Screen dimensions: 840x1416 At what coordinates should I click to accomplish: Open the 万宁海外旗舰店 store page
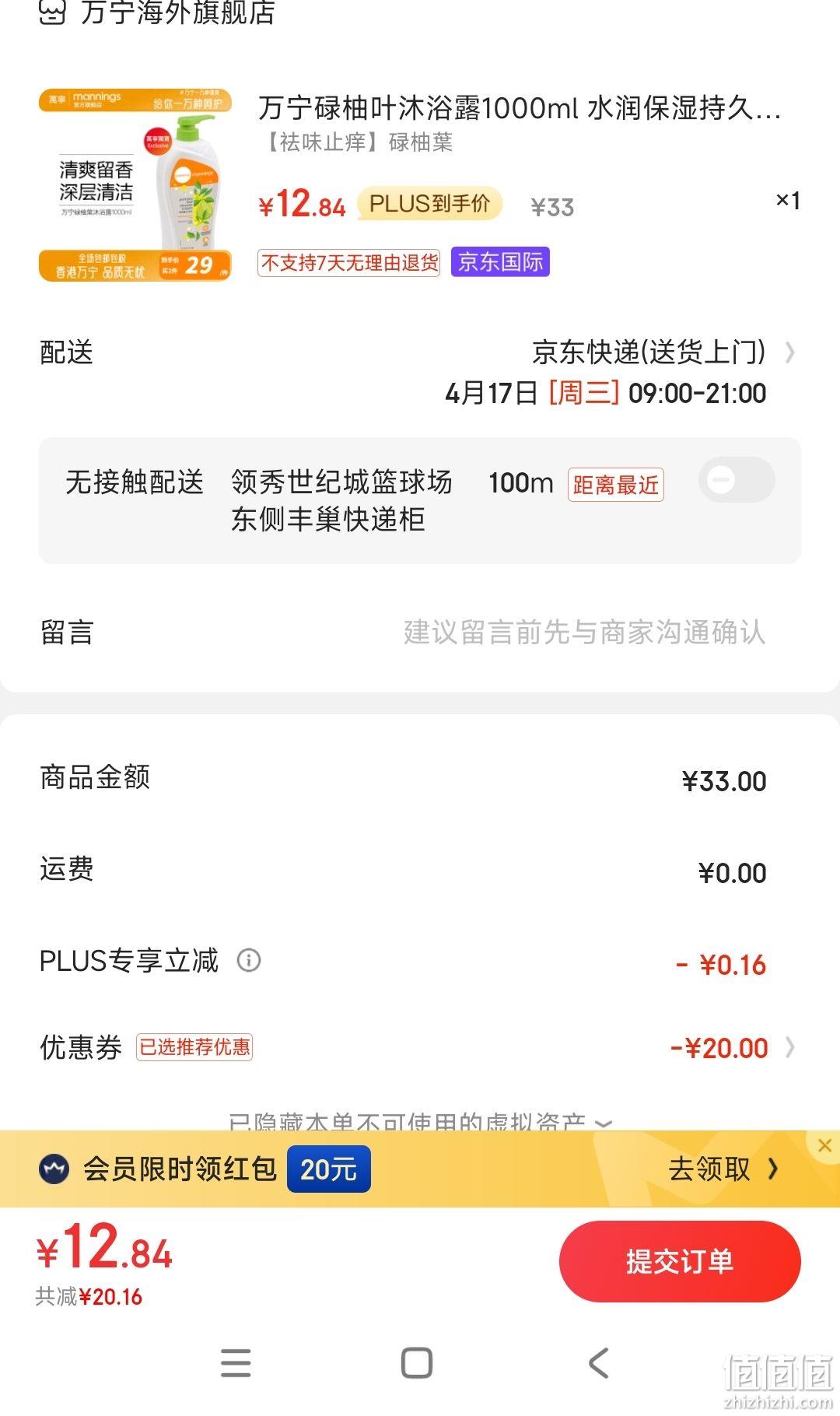[x=177, y=12]
